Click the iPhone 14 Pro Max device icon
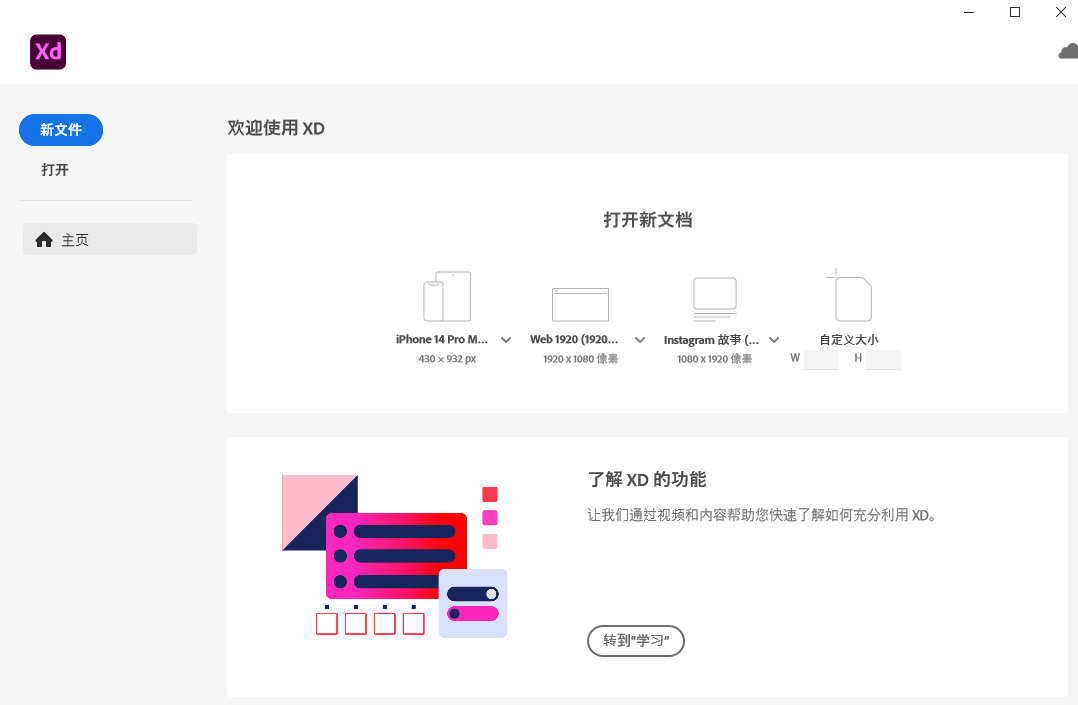 (447, 296)
